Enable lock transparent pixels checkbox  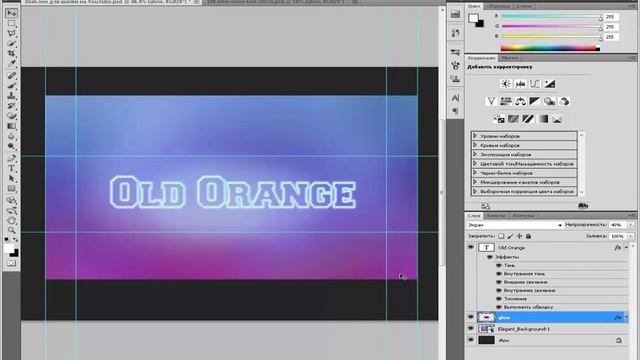coord(501,236)
